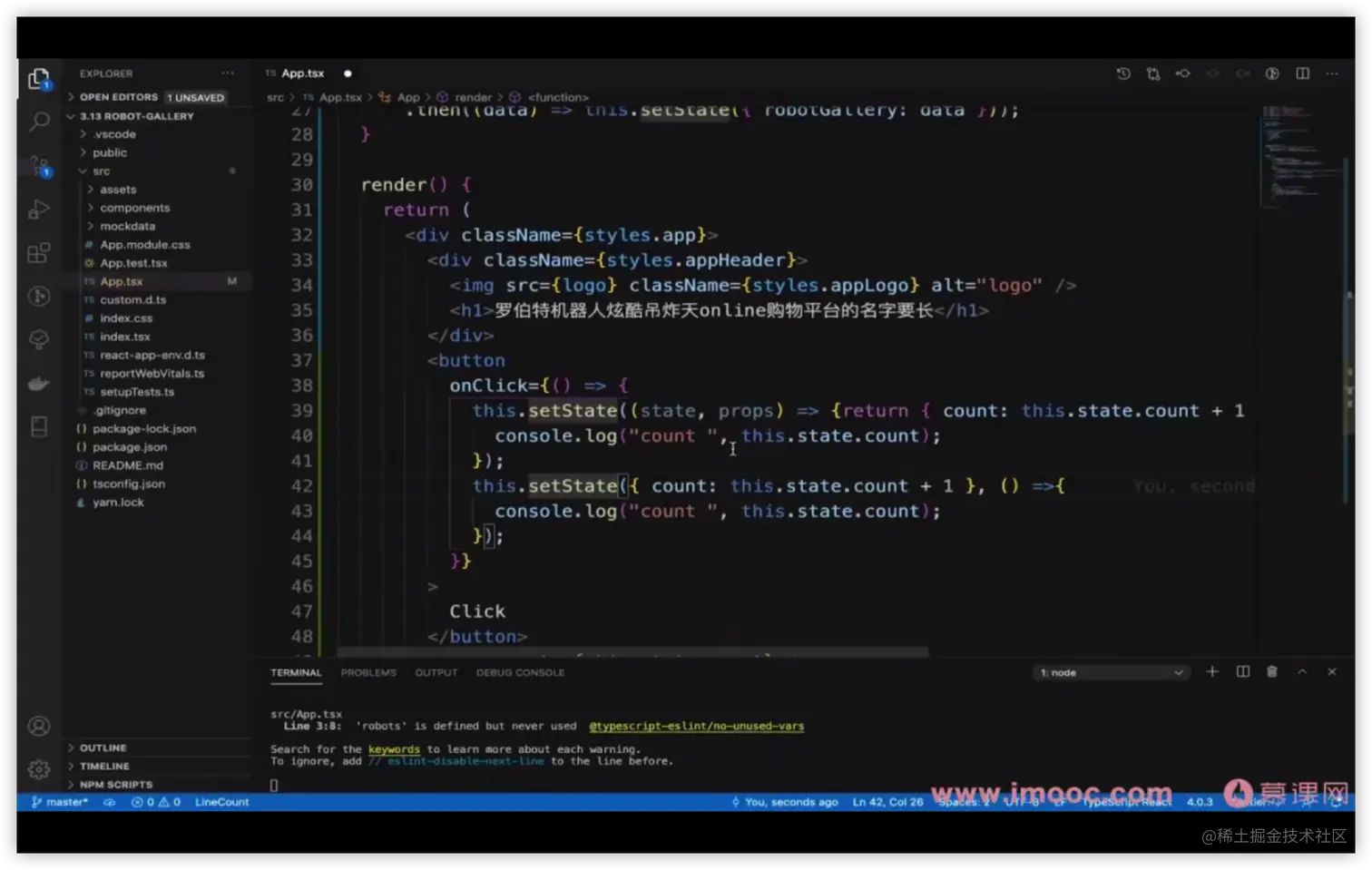Image resolution: width=1372 pixels, height=870 pixels.
Task: Open the Extensions view
Action: [39, 253]
